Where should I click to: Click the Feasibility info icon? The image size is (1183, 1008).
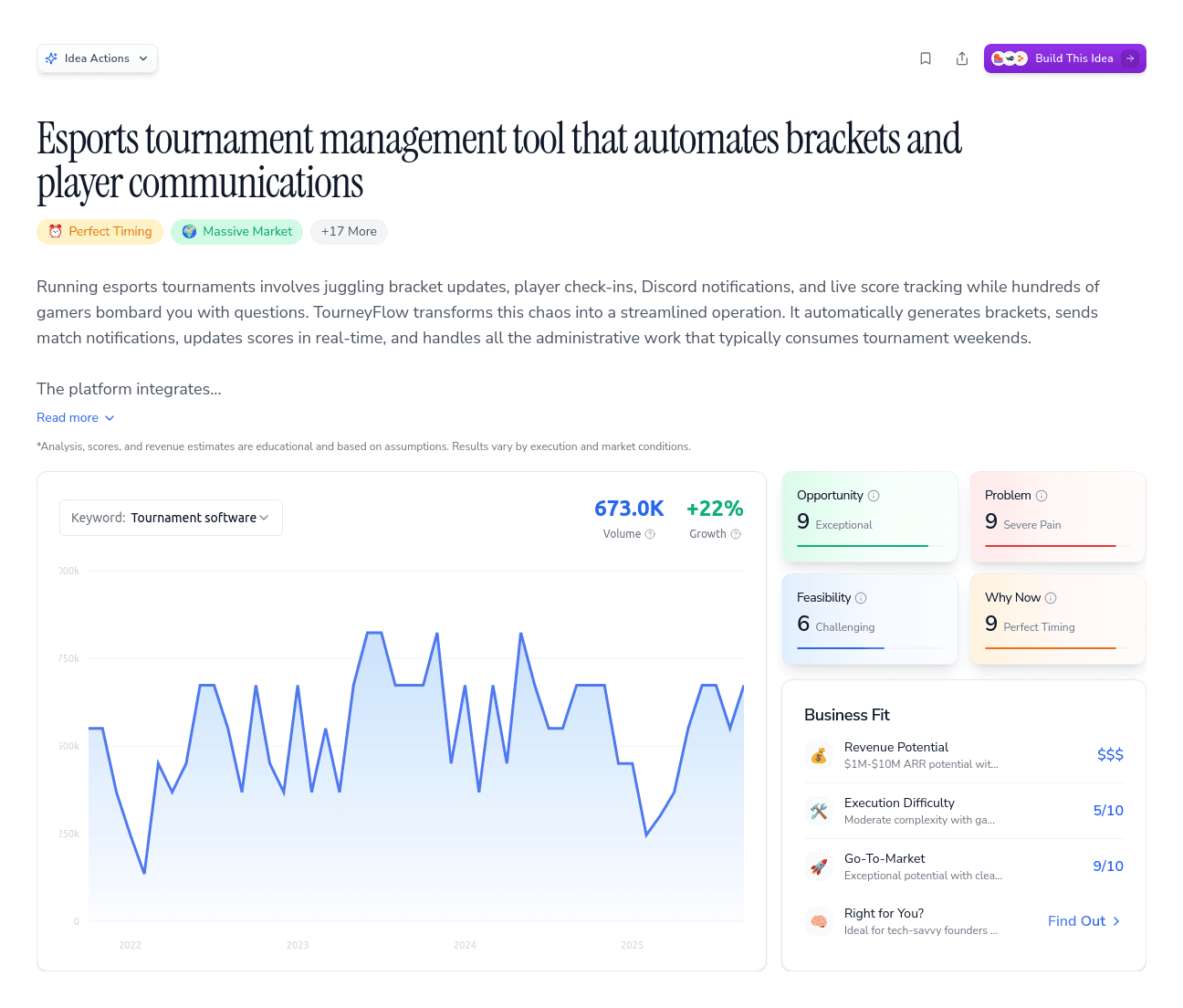tap(863, 597)
